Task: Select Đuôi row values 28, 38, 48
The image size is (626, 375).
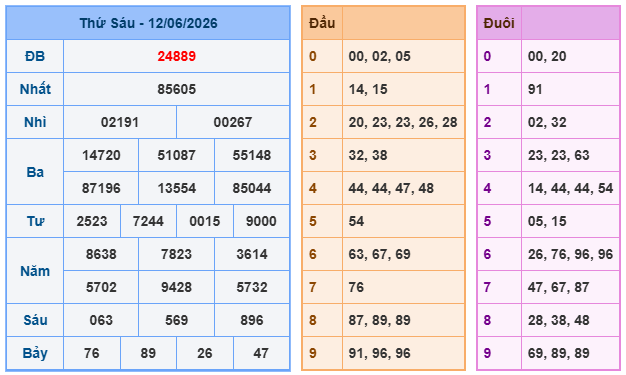Action: 559,320
